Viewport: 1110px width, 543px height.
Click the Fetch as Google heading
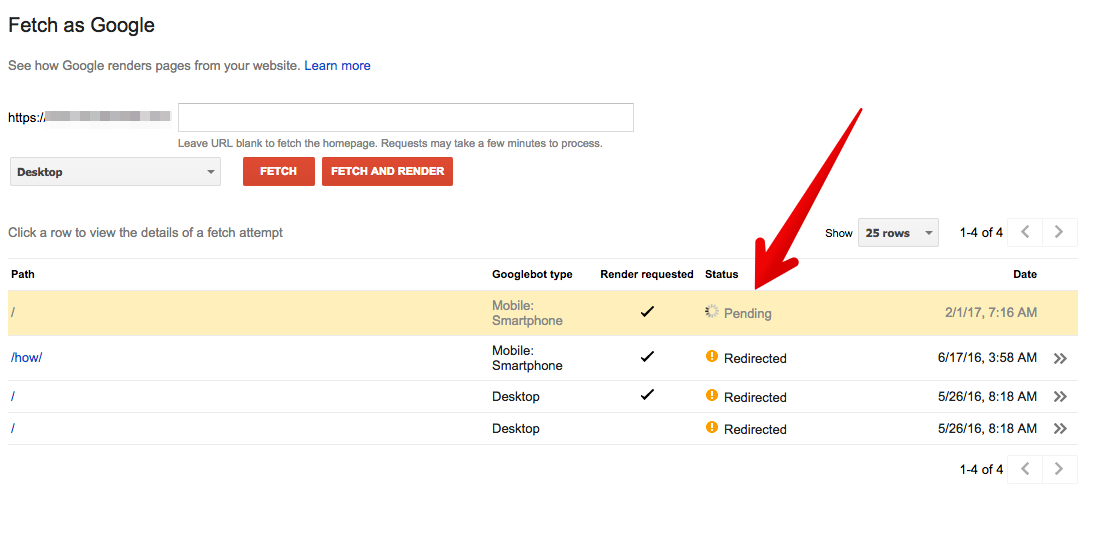click(x=81, y=25)
